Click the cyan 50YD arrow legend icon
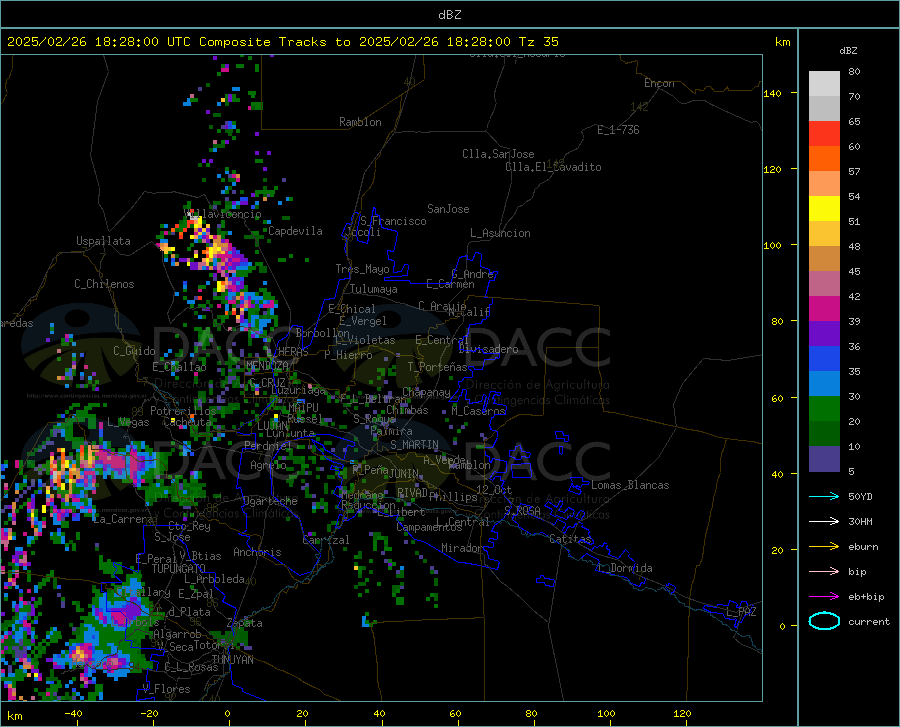Screen dimensions: 900x727 [x=824, y=496]
